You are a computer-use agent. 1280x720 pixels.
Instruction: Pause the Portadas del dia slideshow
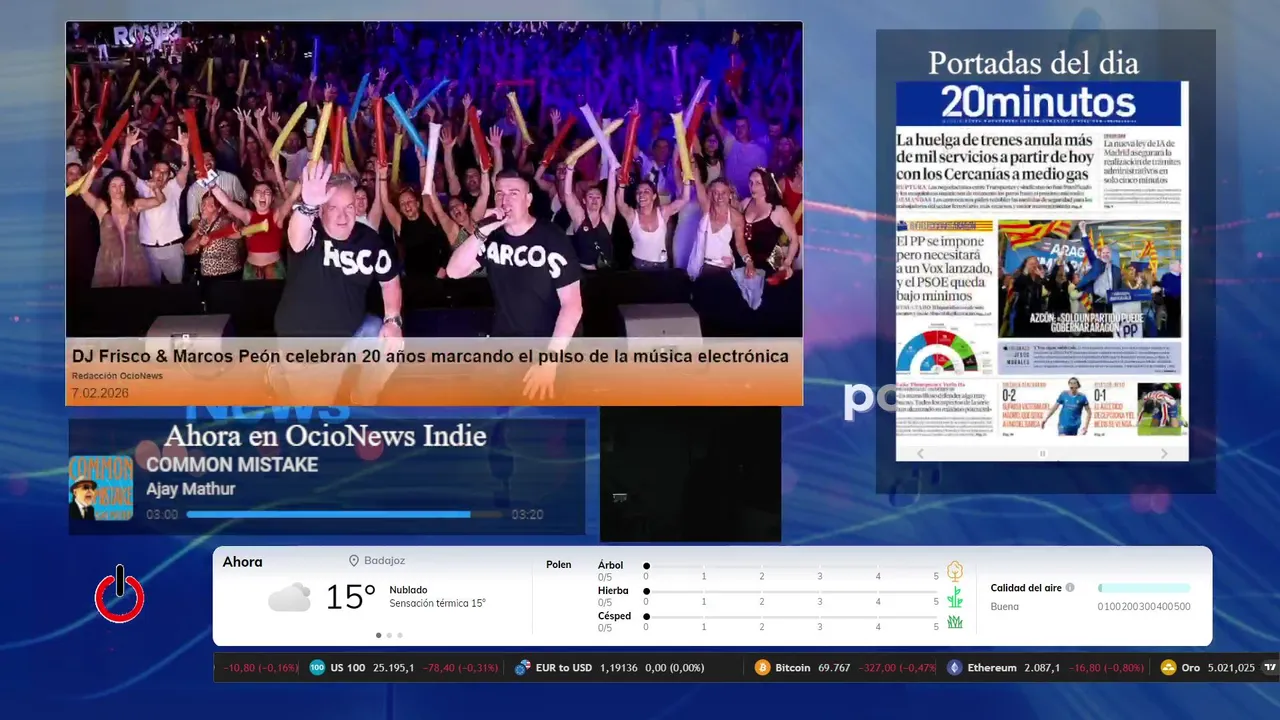(1042, 453)
